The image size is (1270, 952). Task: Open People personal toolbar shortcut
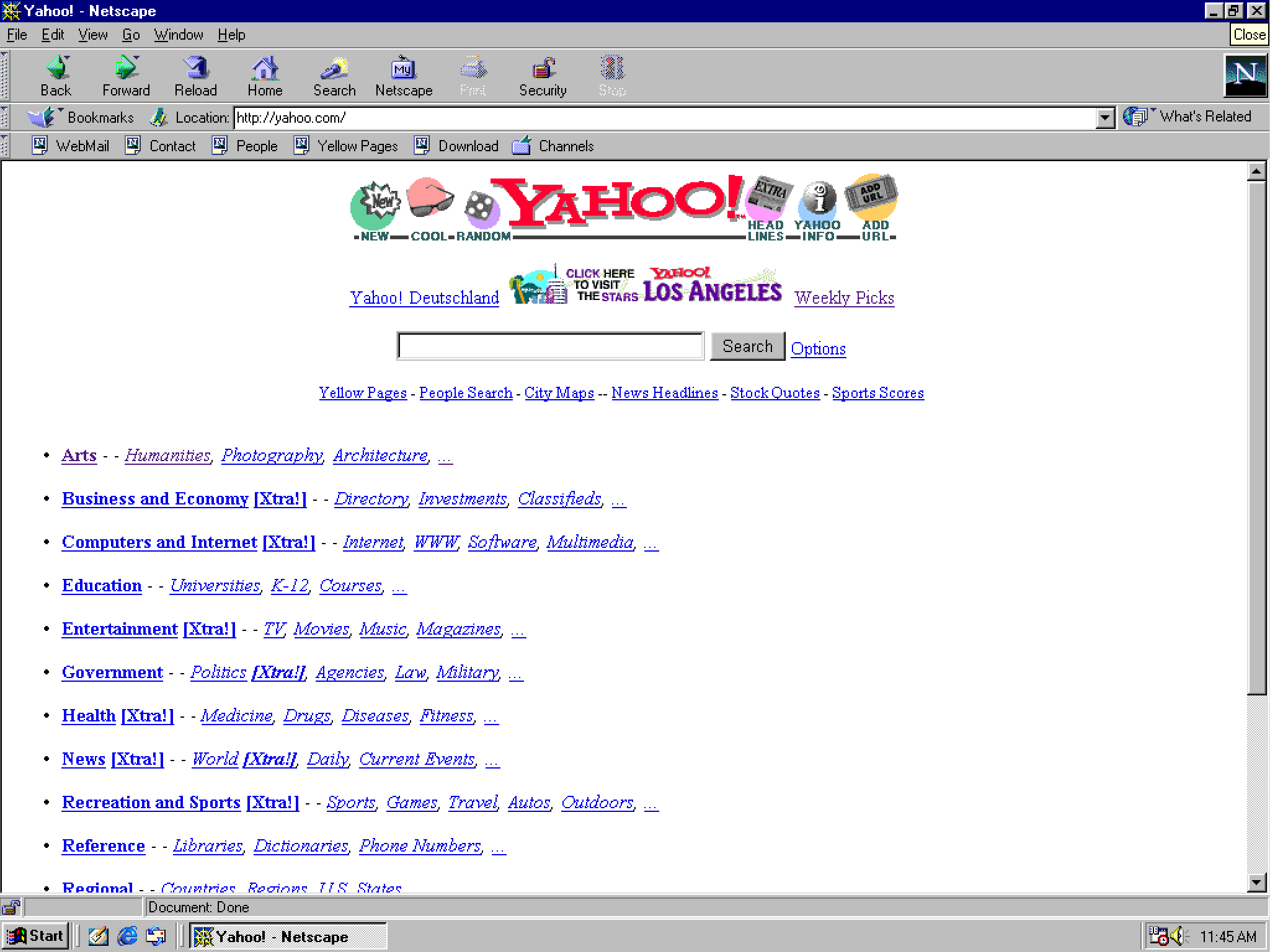(245, 146)
